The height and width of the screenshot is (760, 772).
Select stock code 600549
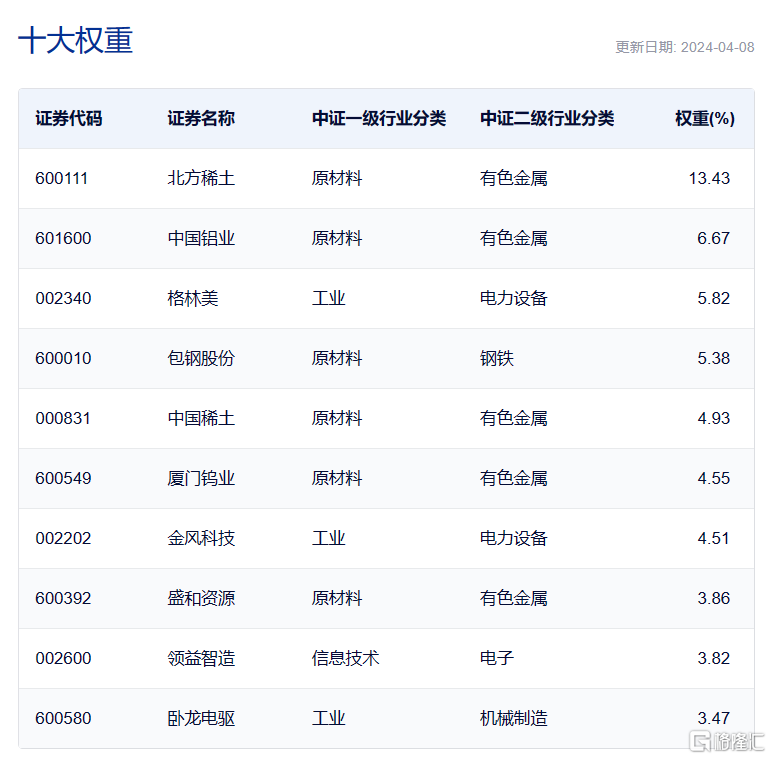(63, 478)
